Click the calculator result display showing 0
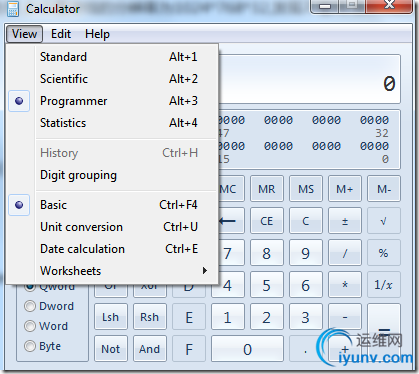419x374 pixels. 309,79
